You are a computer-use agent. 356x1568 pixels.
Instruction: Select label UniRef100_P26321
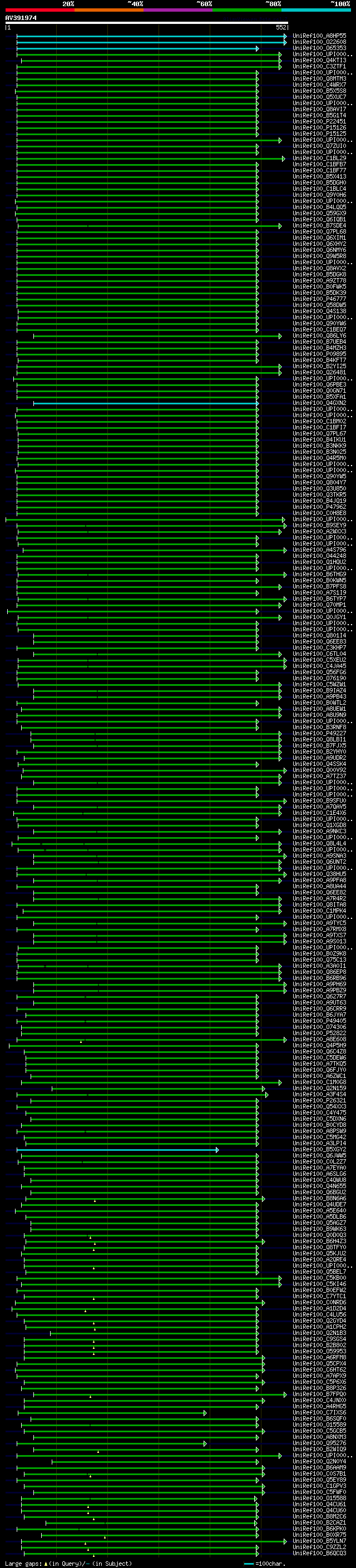pos(319,1101)
